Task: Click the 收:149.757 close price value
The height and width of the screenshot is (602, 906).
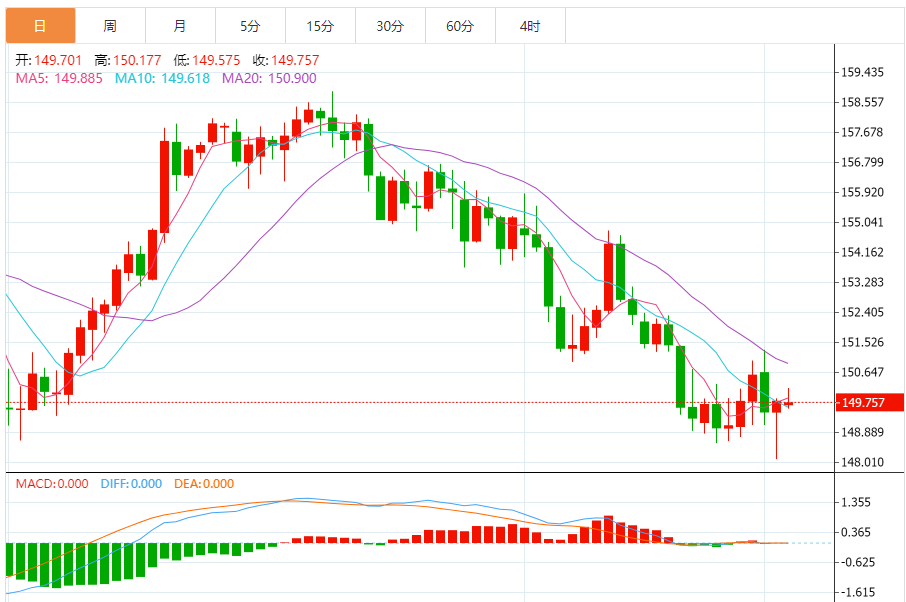Action: click(286, 60)
